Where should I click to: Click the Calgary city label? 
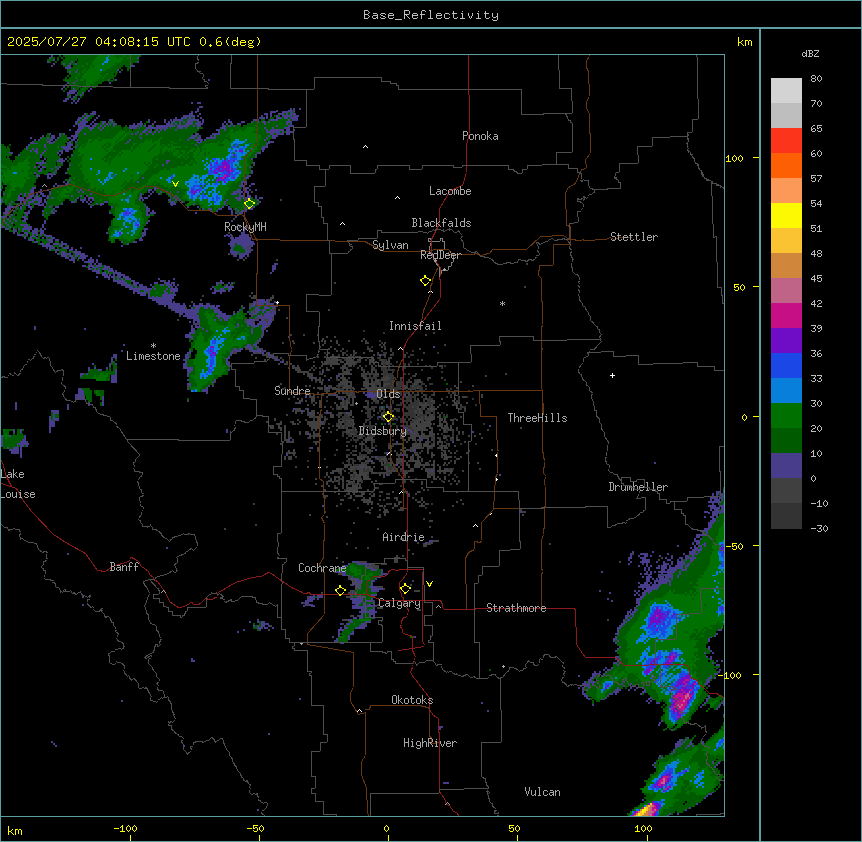(x=399, y=603)
